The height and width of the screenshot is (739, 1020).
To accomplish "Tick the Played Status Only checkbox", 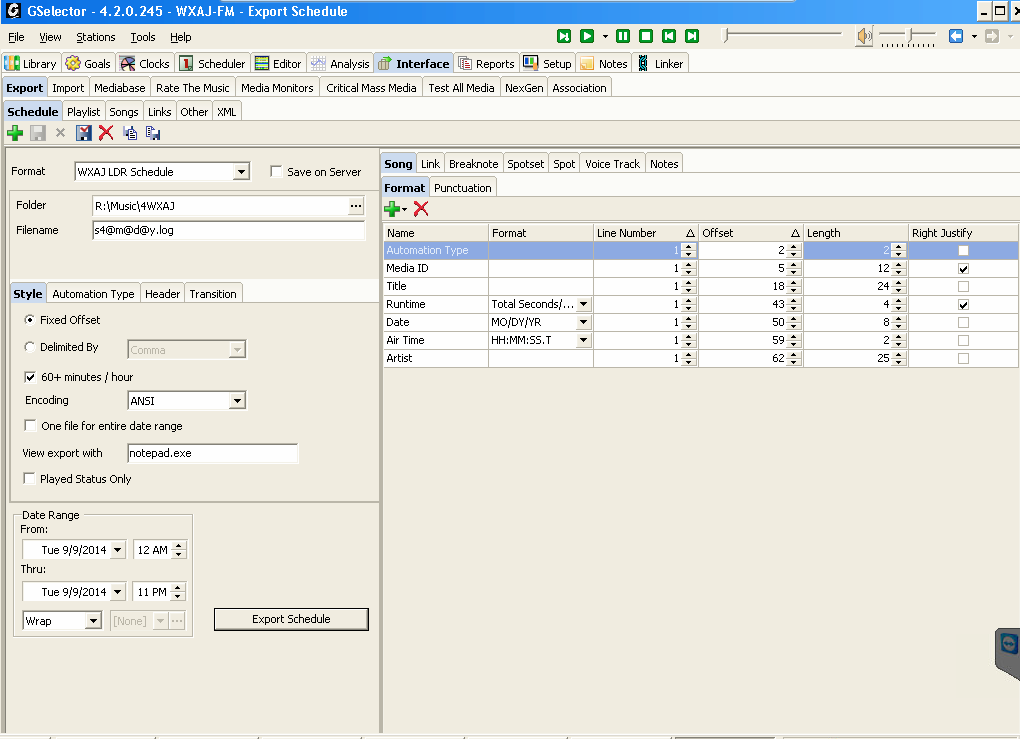I will [29, 479].
